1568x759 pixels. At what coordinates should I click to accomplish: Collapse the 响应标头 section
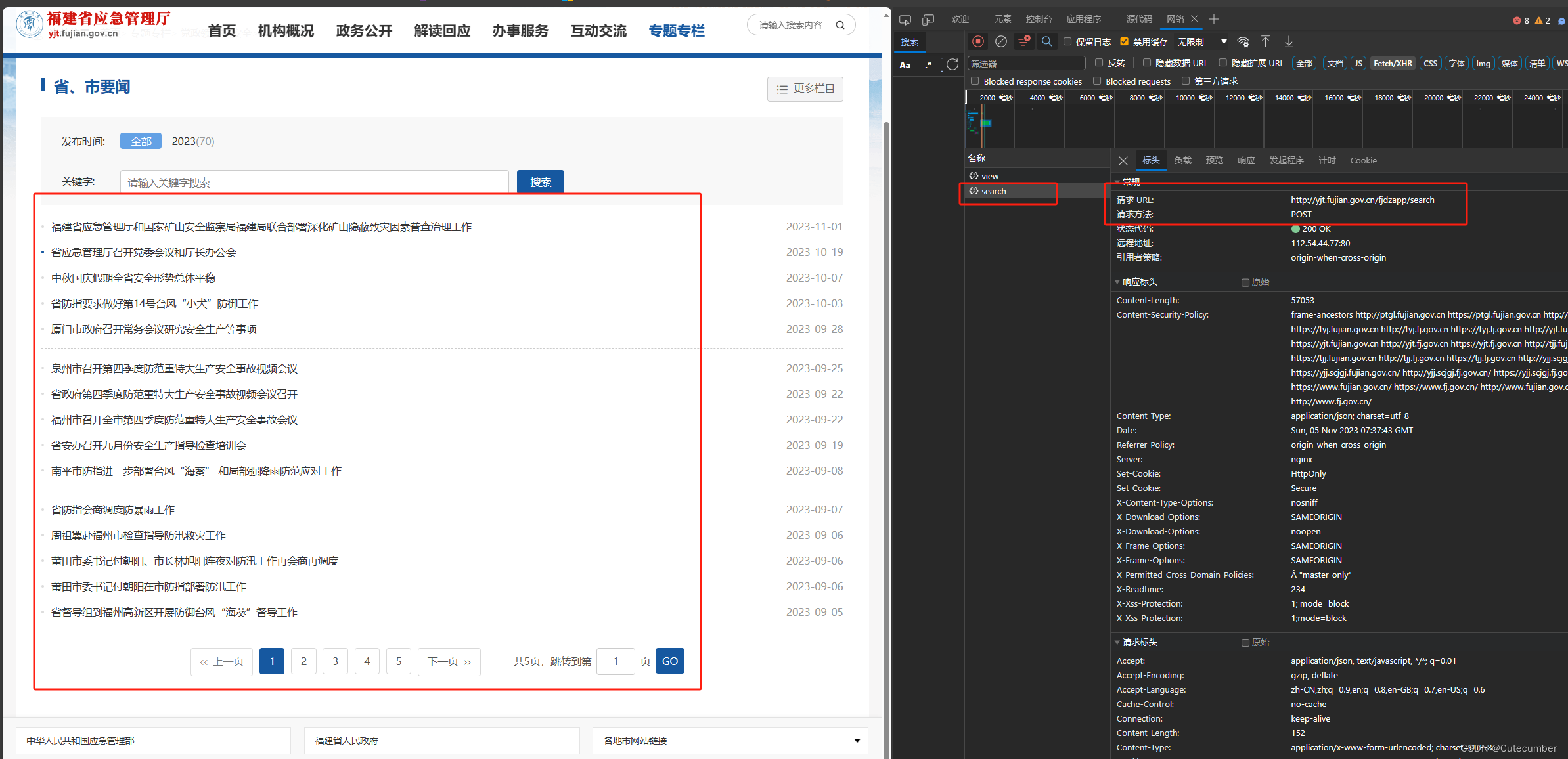tap(1117, 282)
